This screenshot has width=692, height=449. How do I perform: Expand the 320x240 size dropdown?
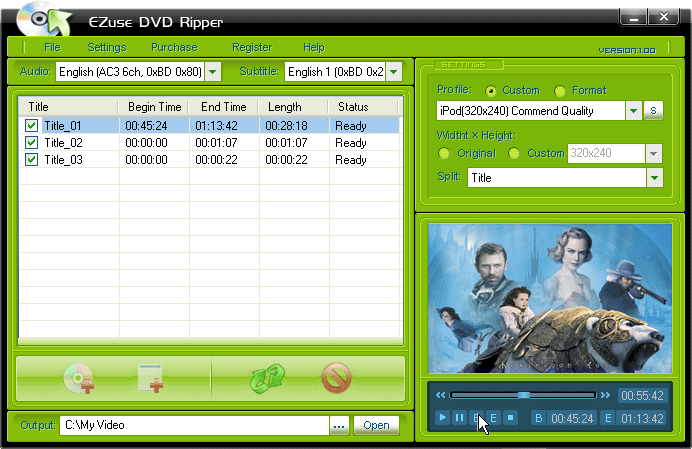[654, 153]
